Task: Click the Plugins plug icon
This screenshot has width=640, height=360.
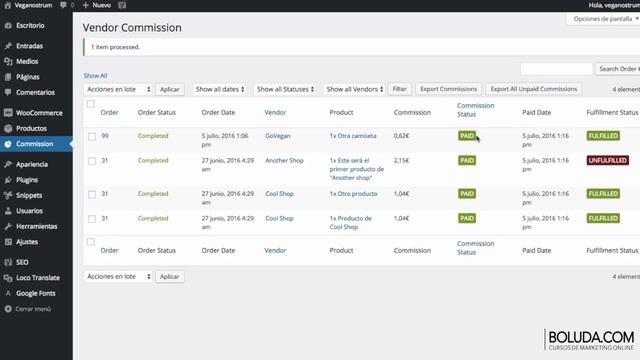Action: (x=8, y=180)
